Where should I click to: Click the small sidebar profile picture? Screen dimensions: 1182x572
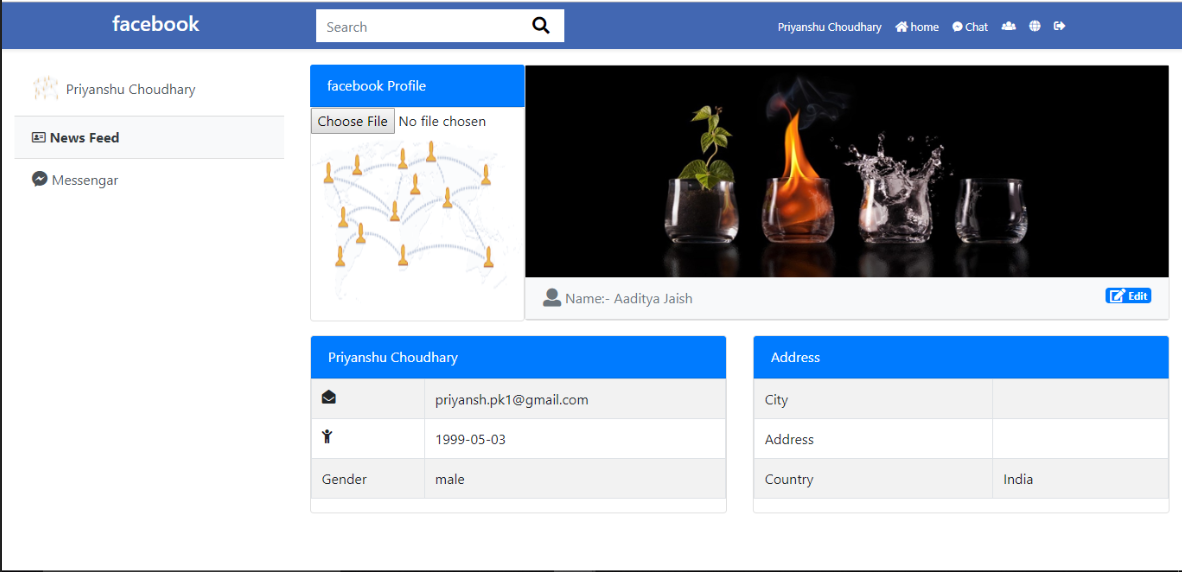click(x=45, y=89)
